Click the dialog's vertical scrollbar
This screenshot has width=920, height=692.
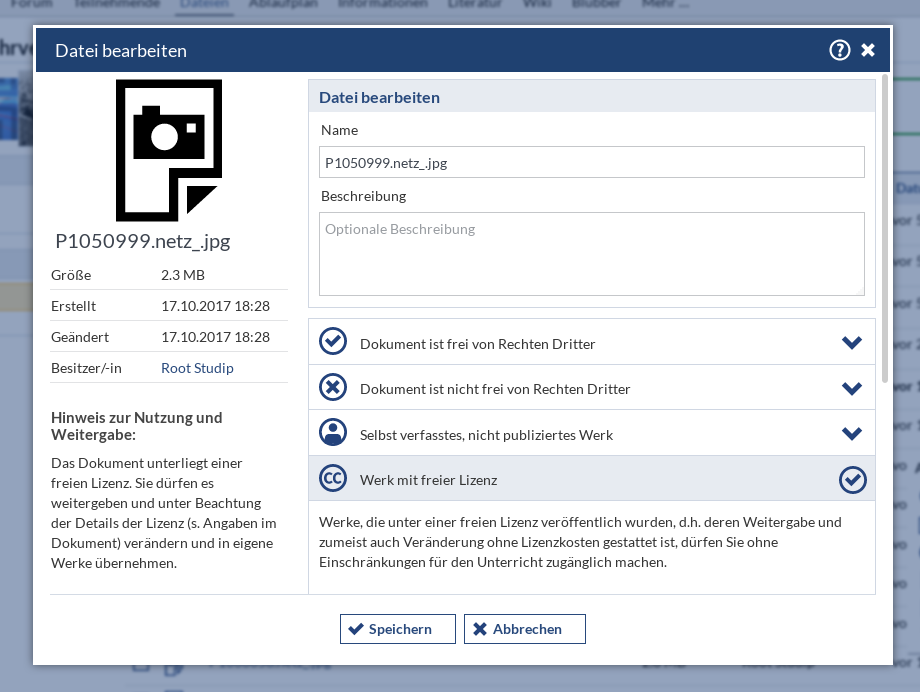[x=885, y=230]
